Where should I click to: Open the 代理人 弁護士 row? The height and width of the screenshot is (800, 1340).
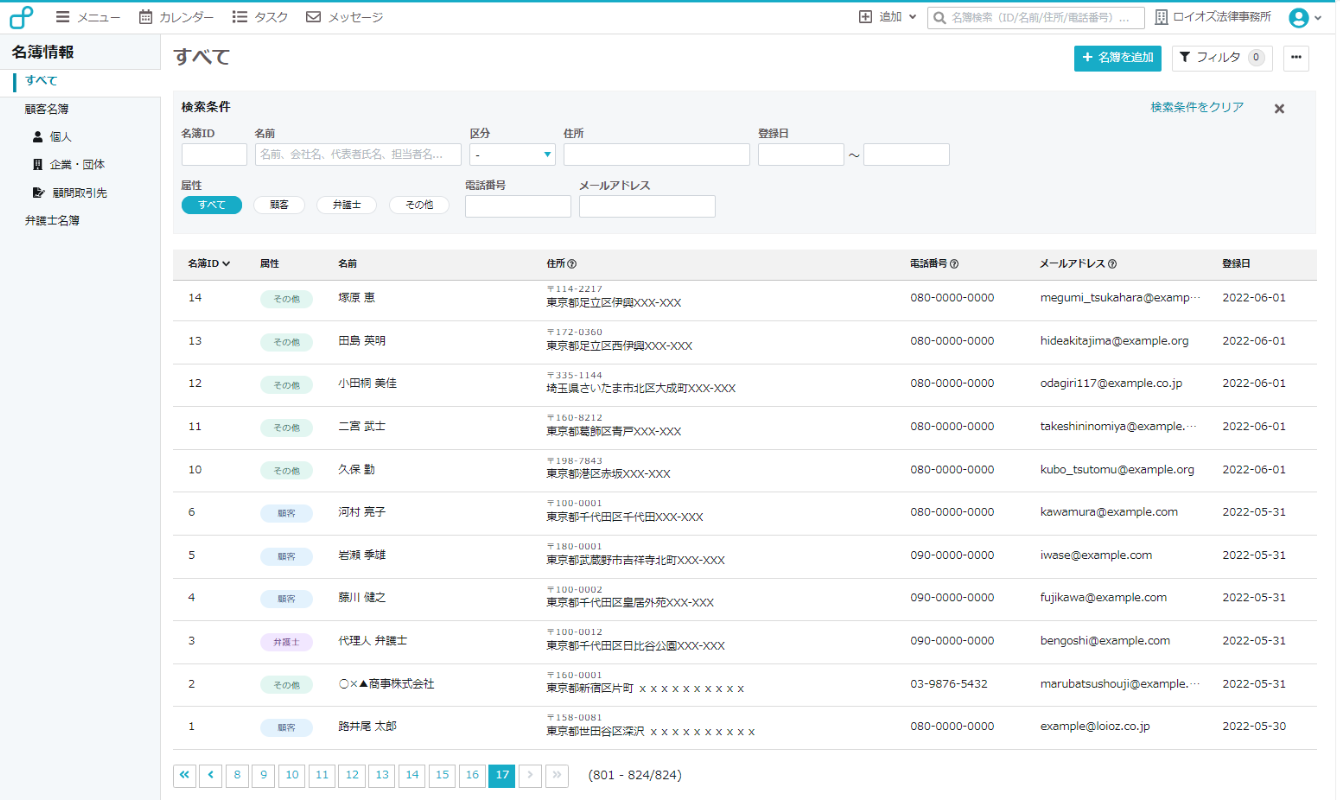pyautogui.click(x=744, y=641)
